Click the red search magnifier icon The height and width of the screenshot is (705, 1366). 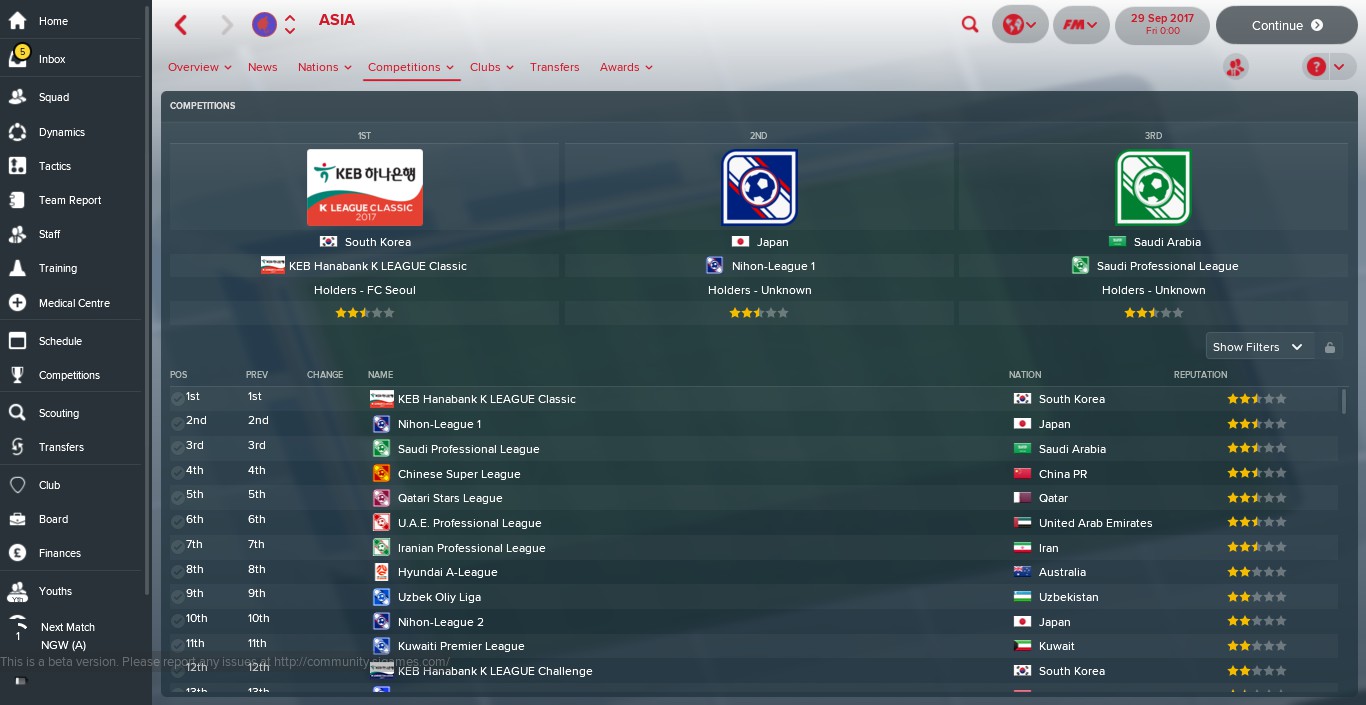pyautogui.click(x=969, y=25)
